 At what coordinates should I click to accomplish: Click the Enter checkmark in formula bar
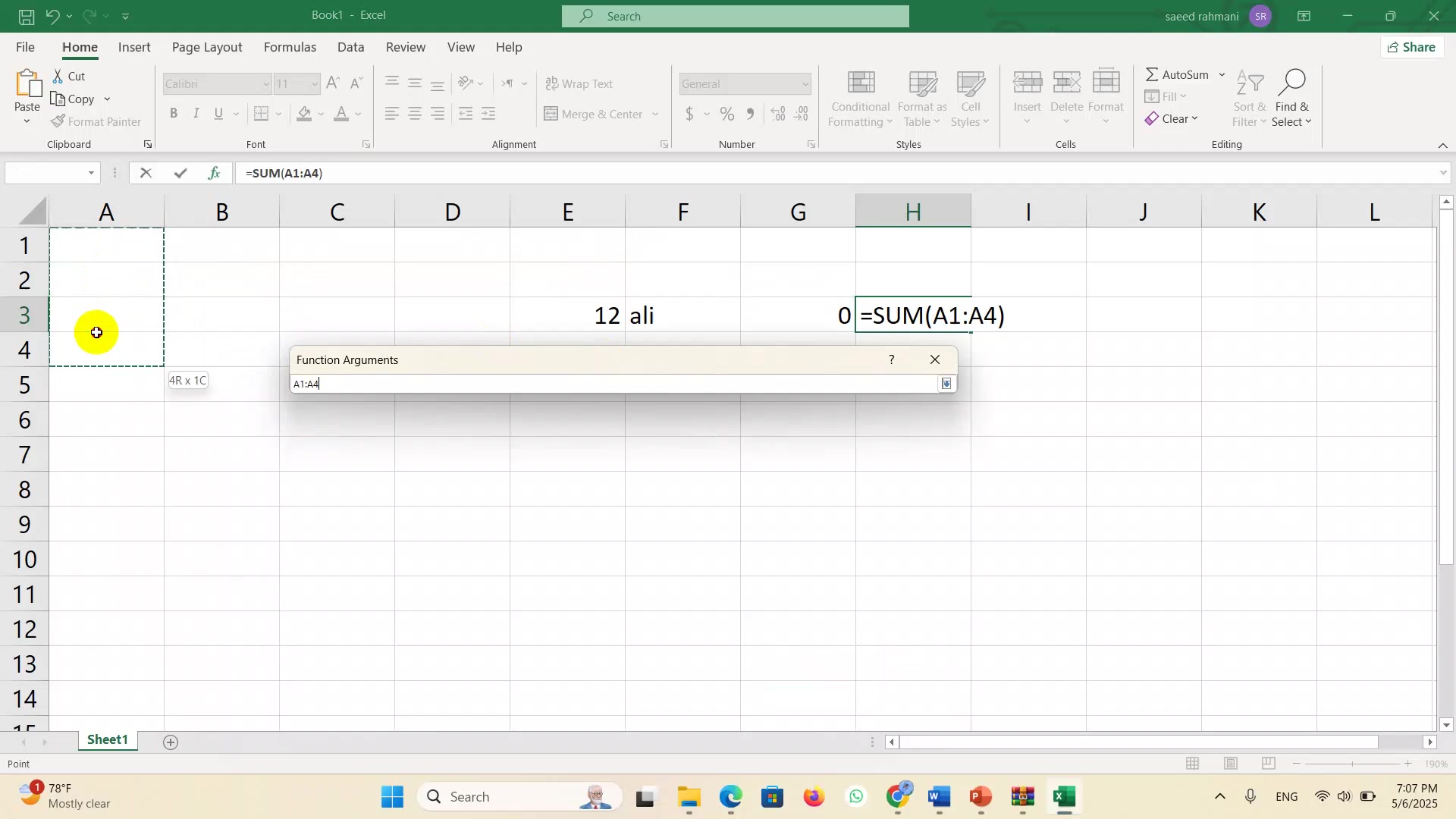180,174
